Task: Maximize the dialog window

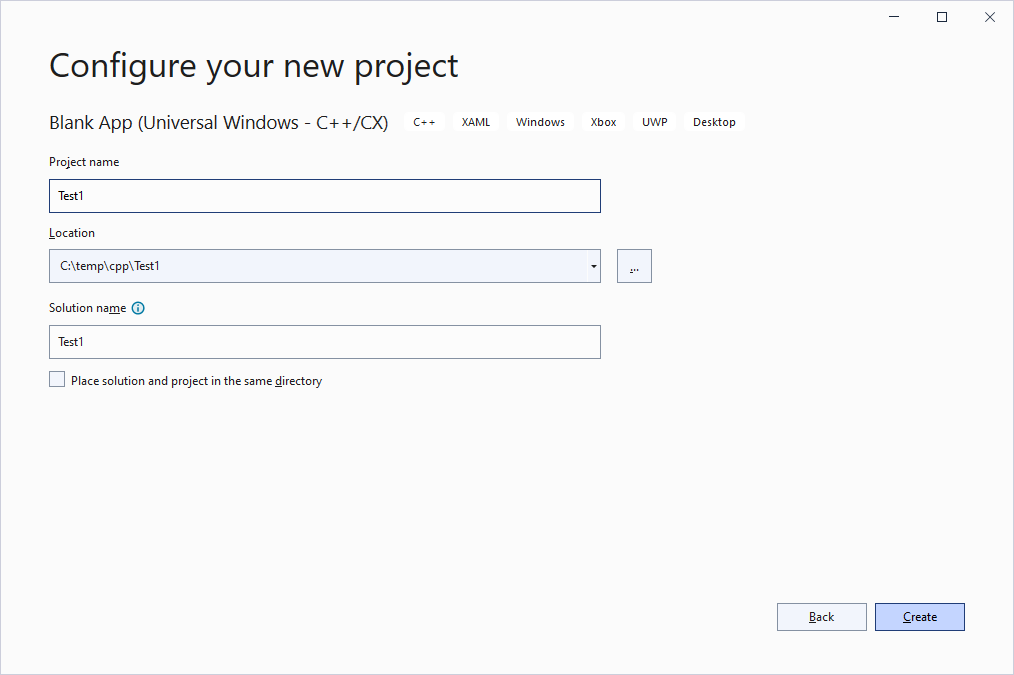Action: (942, 17)
